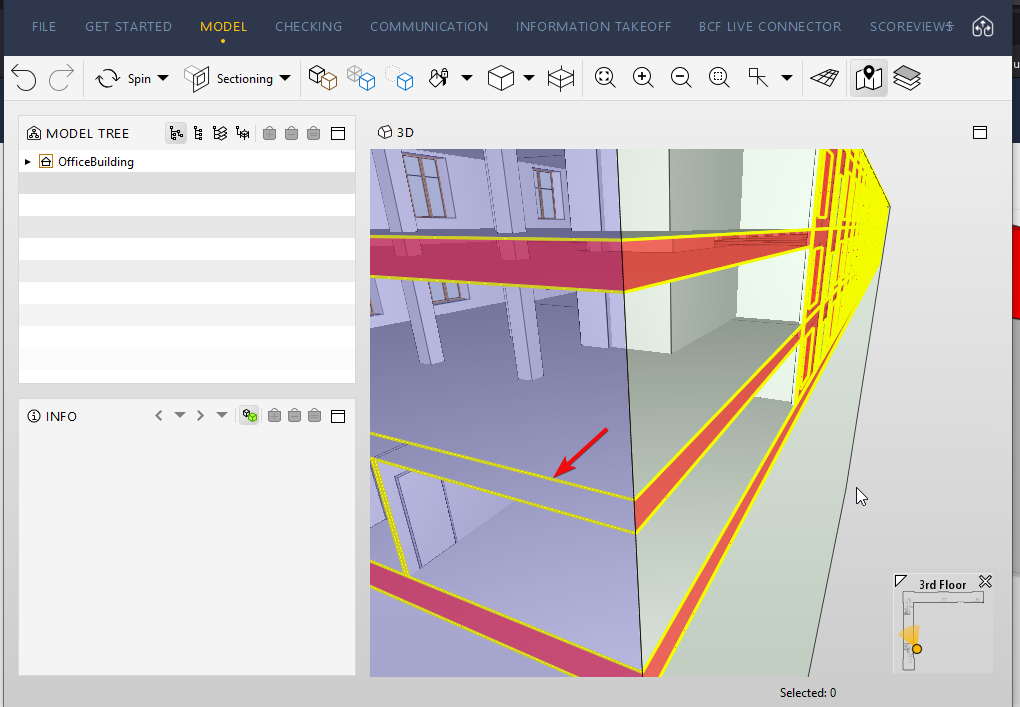
Task: Click Info panel remove from basket icon
Action: 295,415
